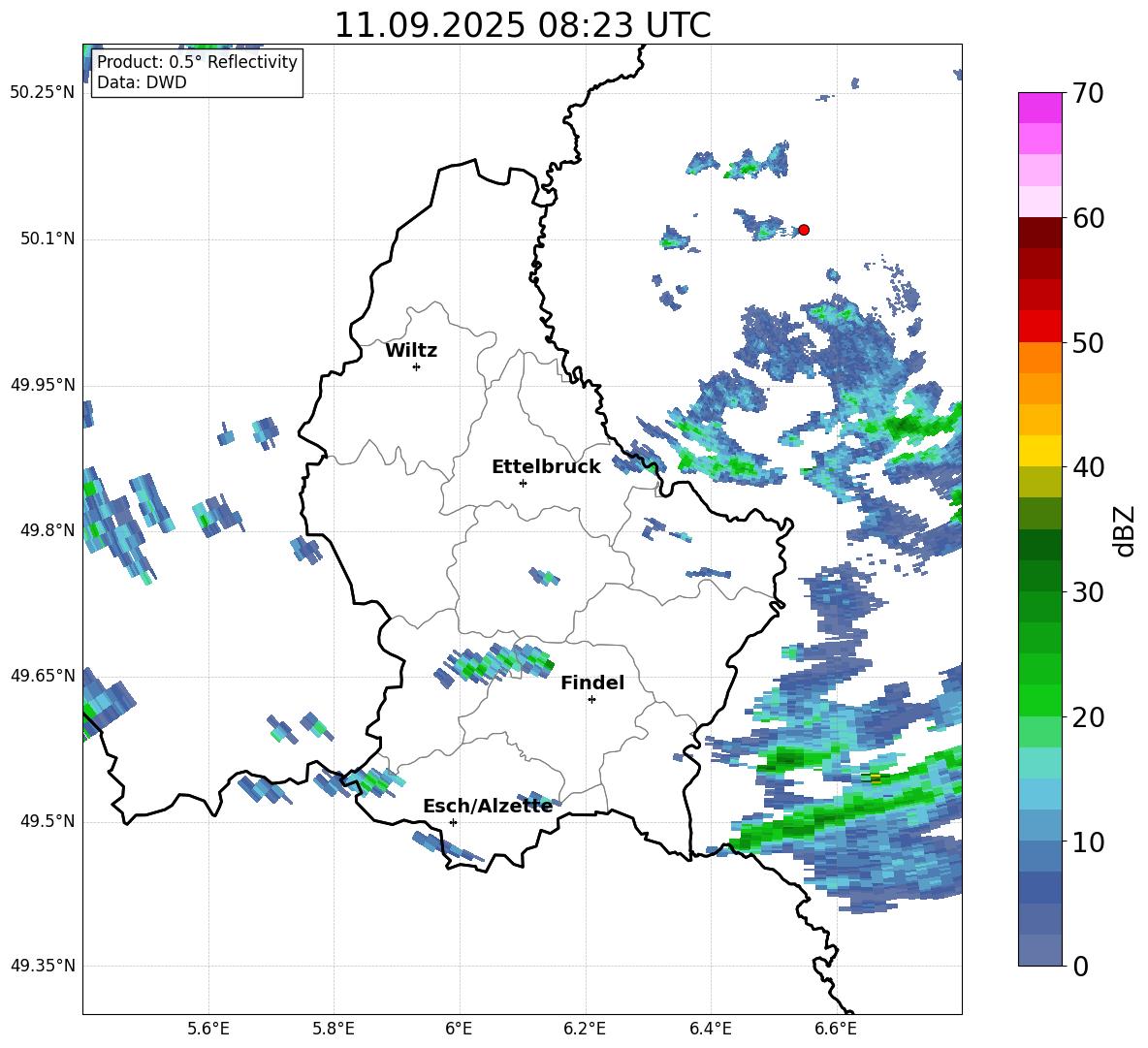The image size is (1148, 1048).
Task: Click the 20 colorbar tick label
Action: click(1088, 716)
